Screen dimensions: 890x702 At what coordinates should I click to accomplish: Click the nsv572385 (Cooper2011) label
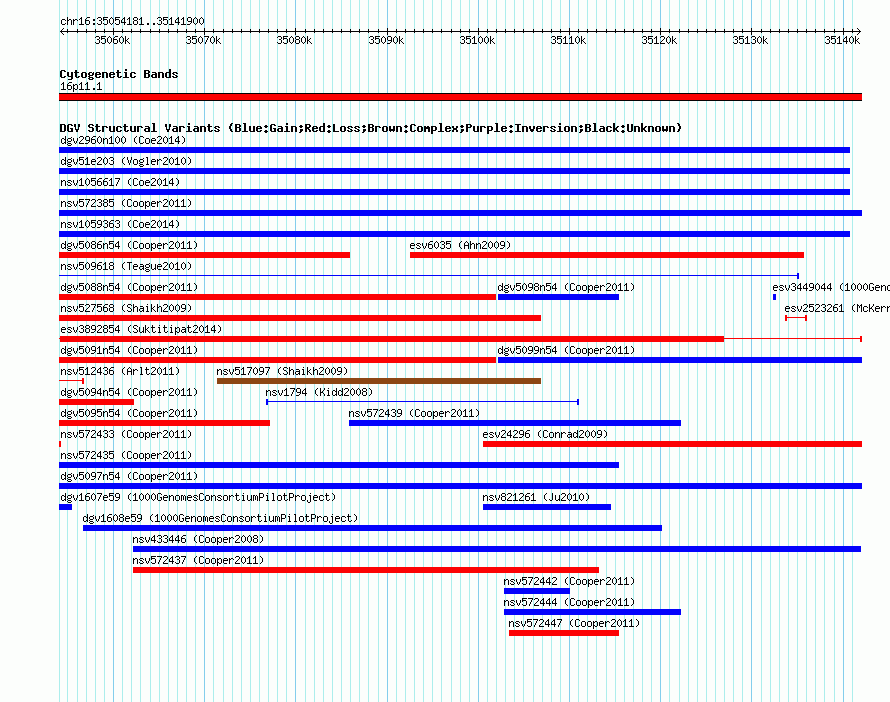coord(126,203)
